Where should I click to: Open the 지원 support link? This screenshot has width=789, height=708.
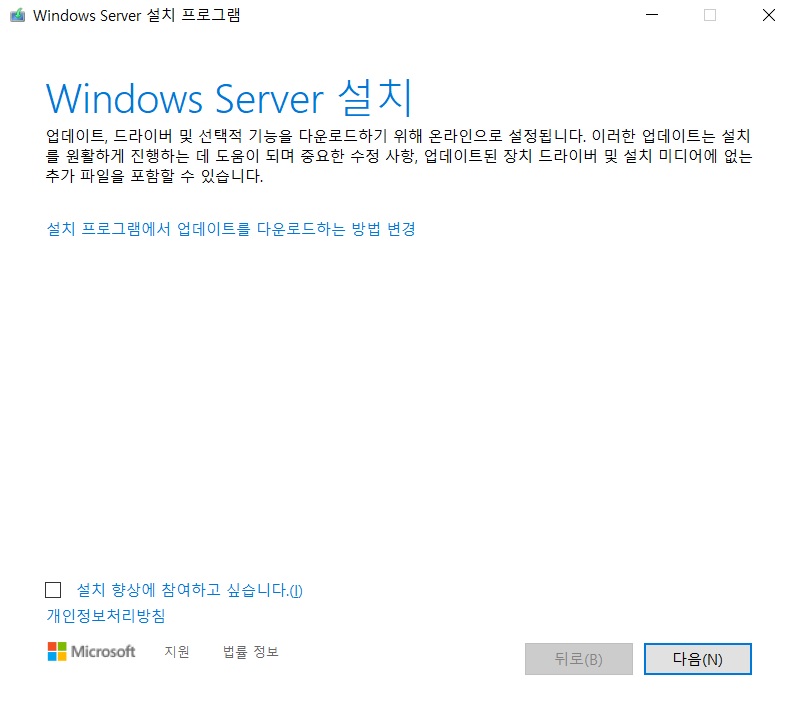click(177, 652)
